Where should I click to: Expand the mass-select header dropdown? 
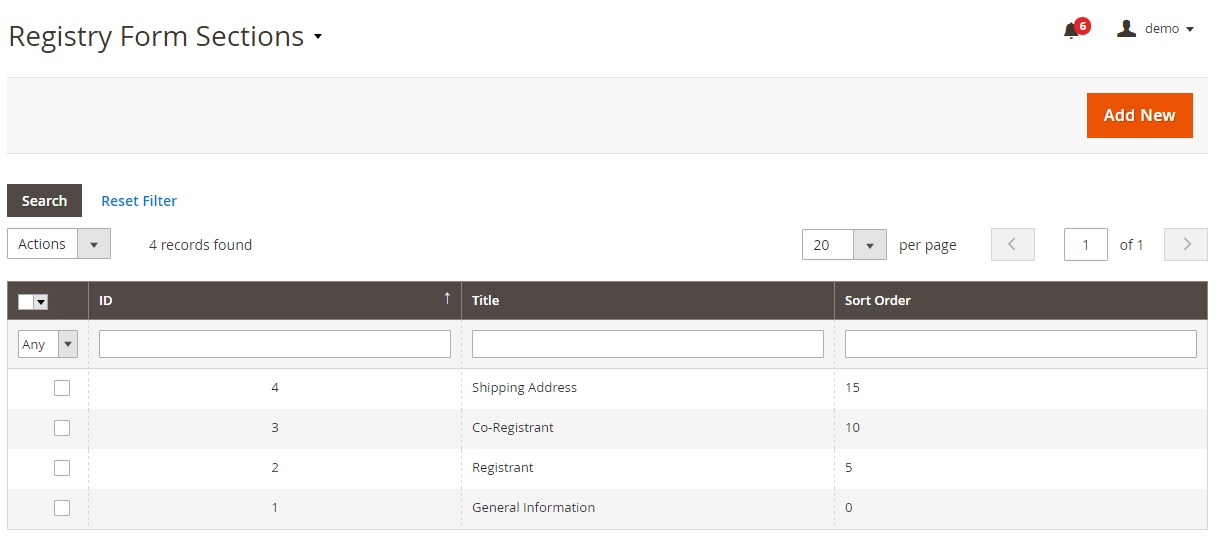click(42, 302)
